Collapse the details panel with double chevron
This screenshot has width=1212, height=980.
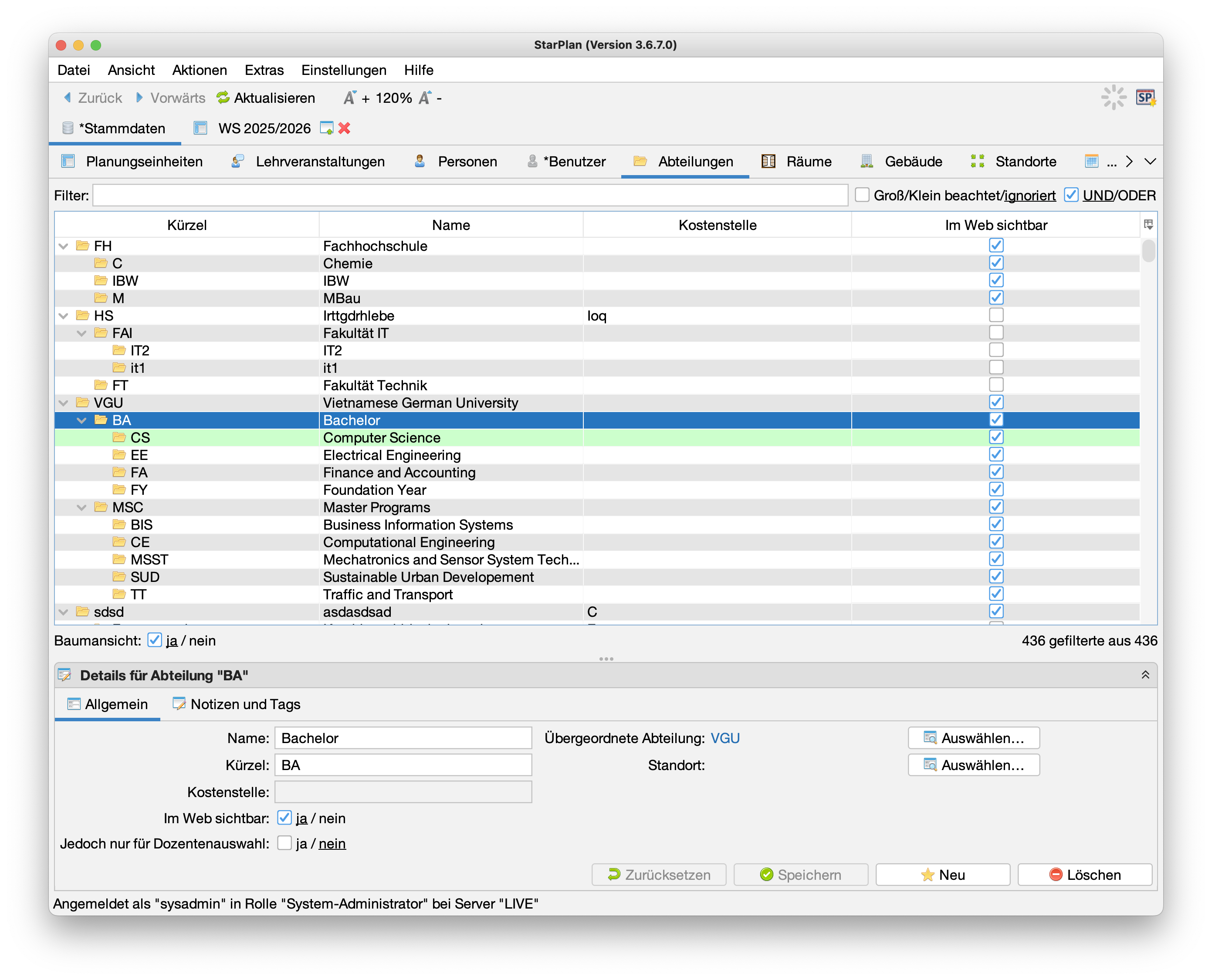click(x=1145, y=675)
